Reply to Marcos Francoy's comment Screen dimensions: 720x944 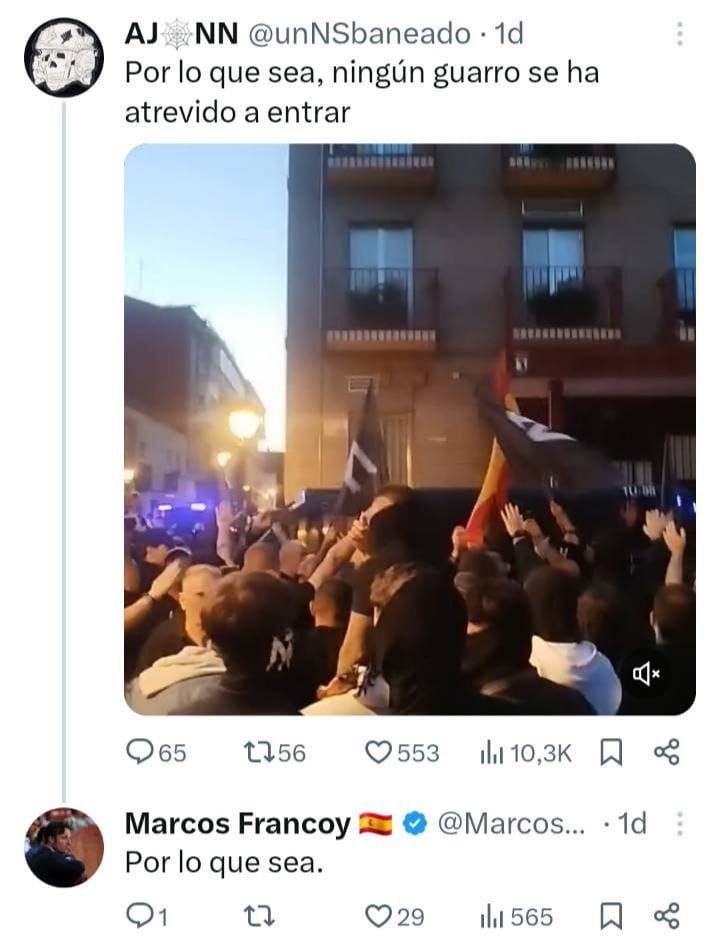coord(147,916)
